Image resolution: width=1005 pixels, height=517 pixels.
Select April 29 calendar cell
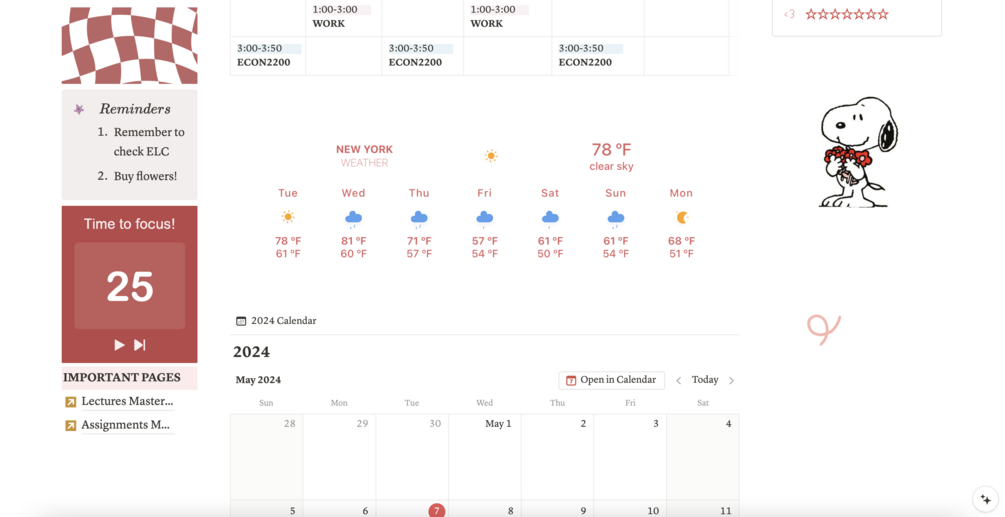point(340,457)
